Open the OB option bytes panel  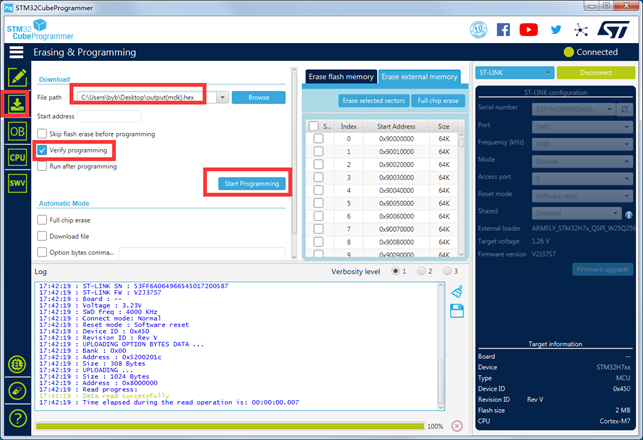[17, 132]
